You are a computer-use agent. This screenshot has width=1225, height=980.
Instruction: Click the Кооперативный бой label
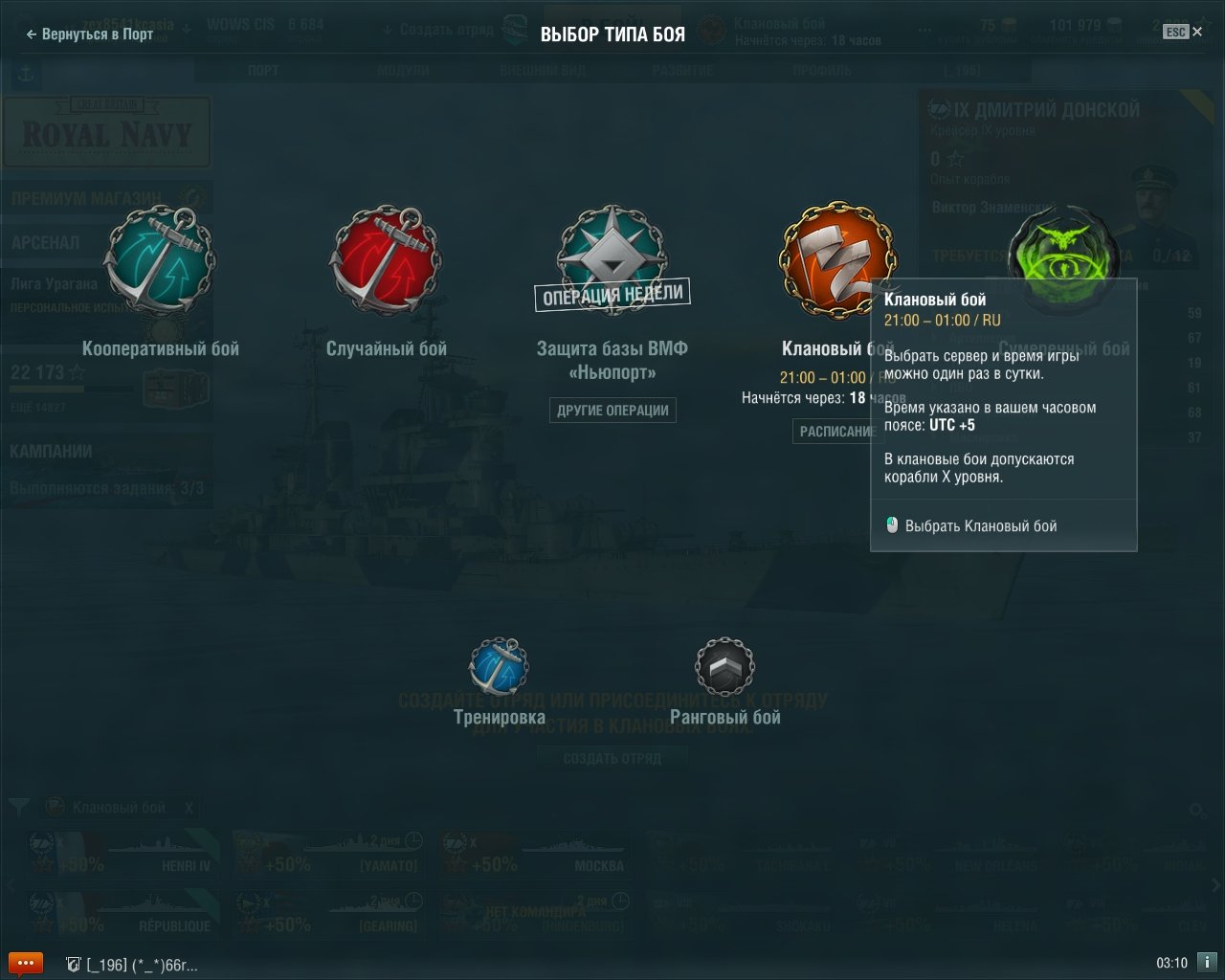coord(161,348)
